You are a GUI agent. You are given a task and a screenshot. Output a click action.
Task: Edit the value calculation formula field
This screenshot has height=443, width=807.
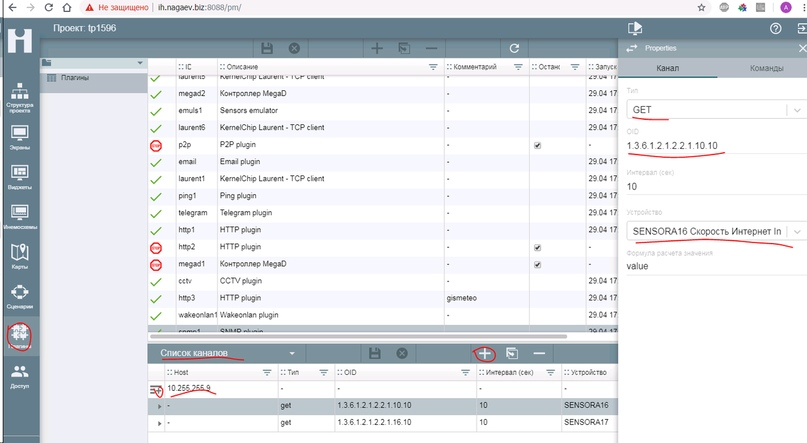pyautogui.click(x=716, y=266)
